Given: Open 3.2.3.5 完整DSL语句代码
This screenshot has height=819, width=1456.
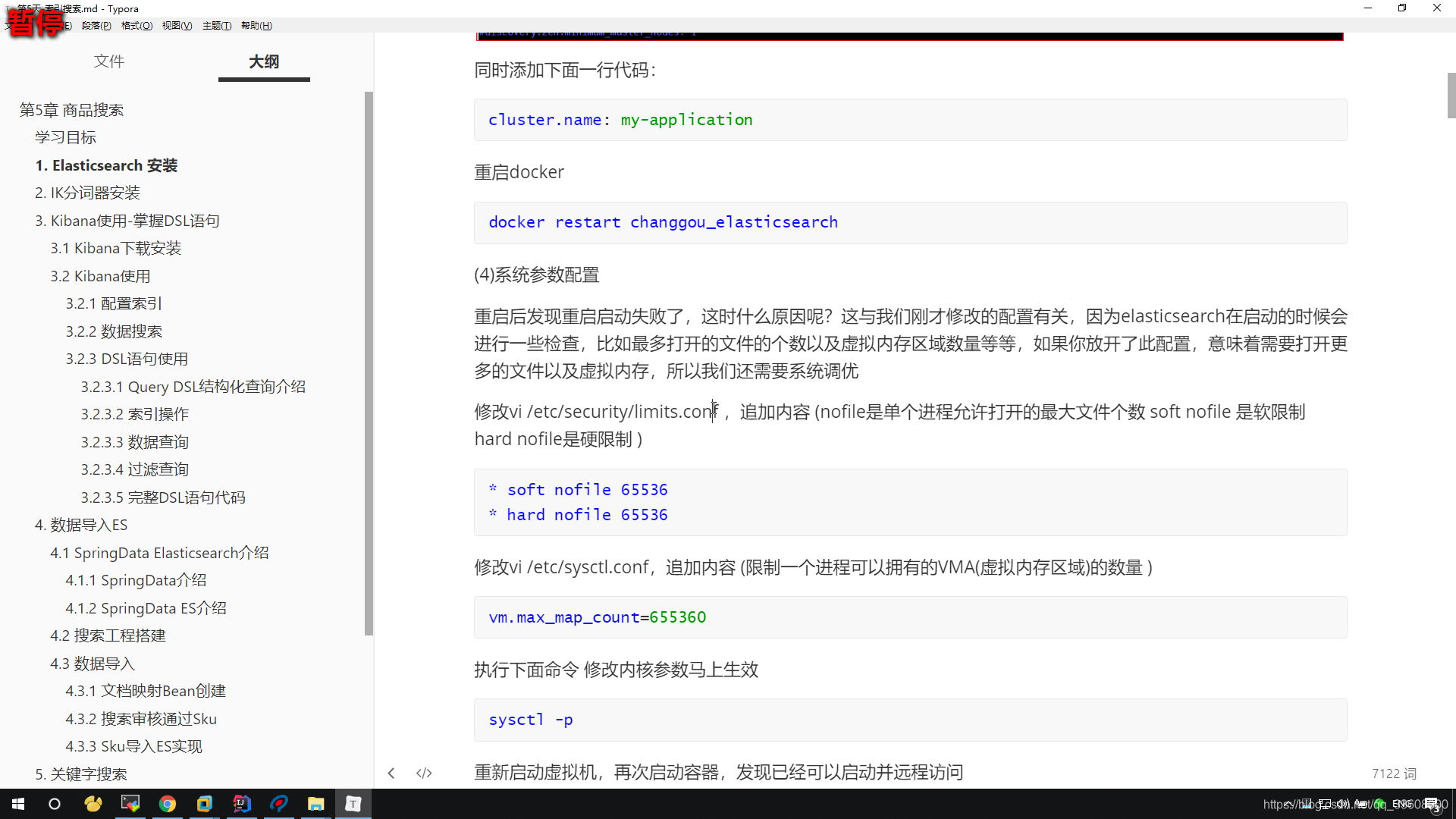Looking at the screenshot, I should point(163,497).
